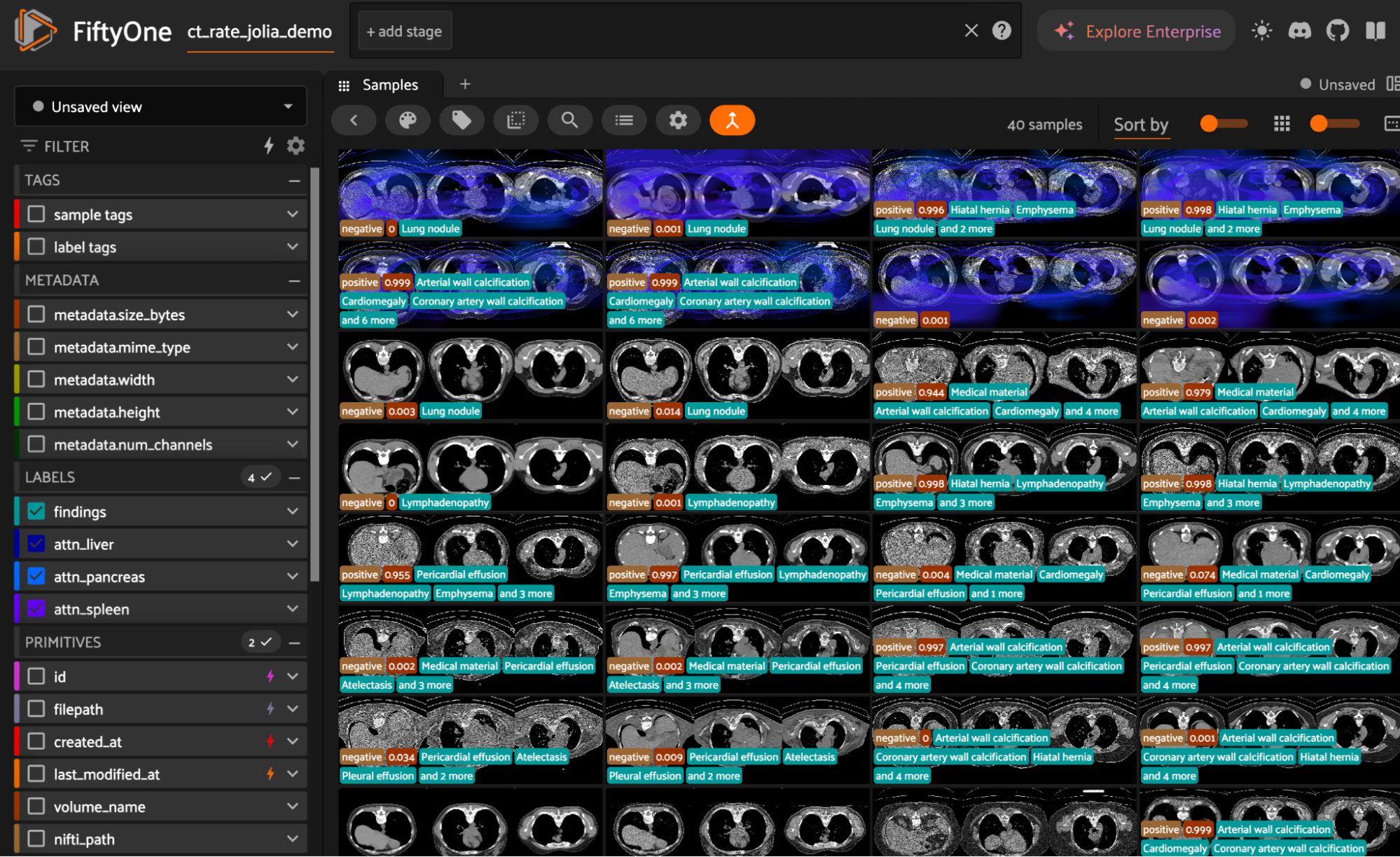1400x857 pixels.
Task: Check metadata.size_bytes checkbox
Action: (x=36, y=314)
